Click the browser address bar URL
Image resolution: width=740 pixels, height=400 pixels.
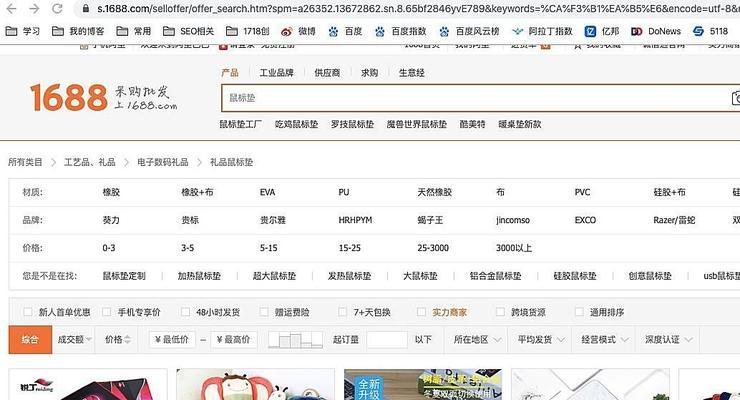point(418,8)
